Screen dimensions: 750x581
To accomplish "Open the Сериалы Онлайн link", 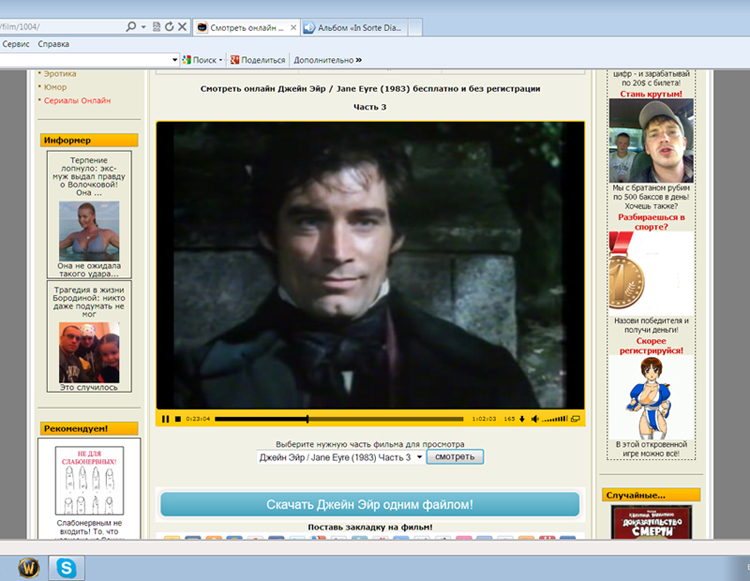I will click(77, 100).
